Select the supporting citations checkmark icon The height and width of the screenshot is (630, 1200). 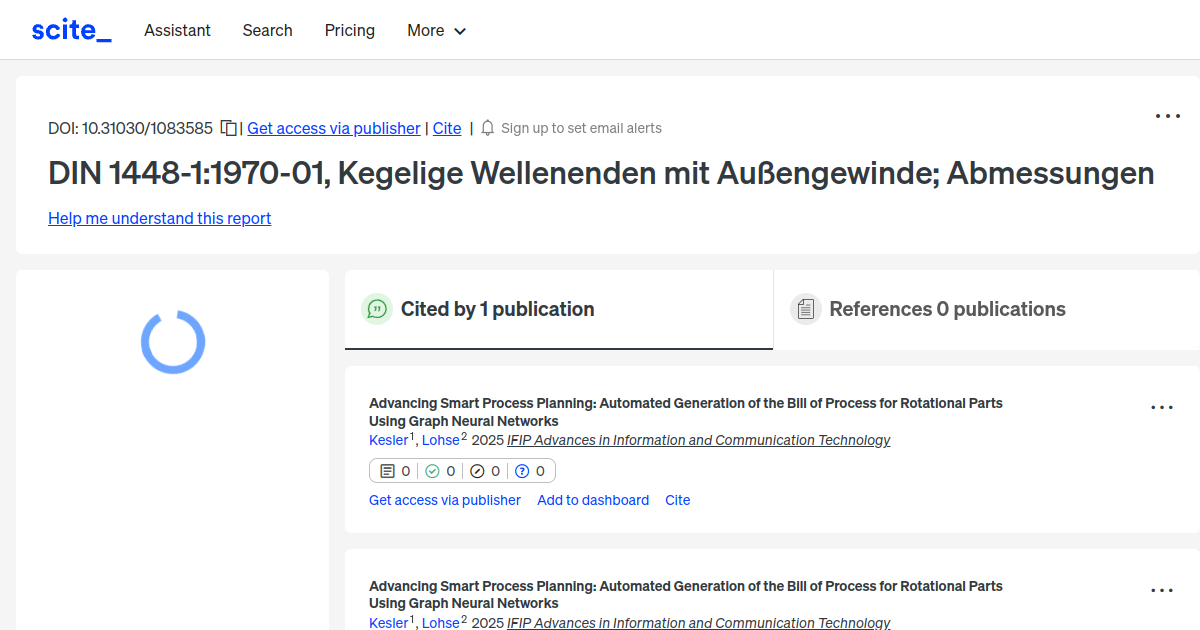pos(434,470)
